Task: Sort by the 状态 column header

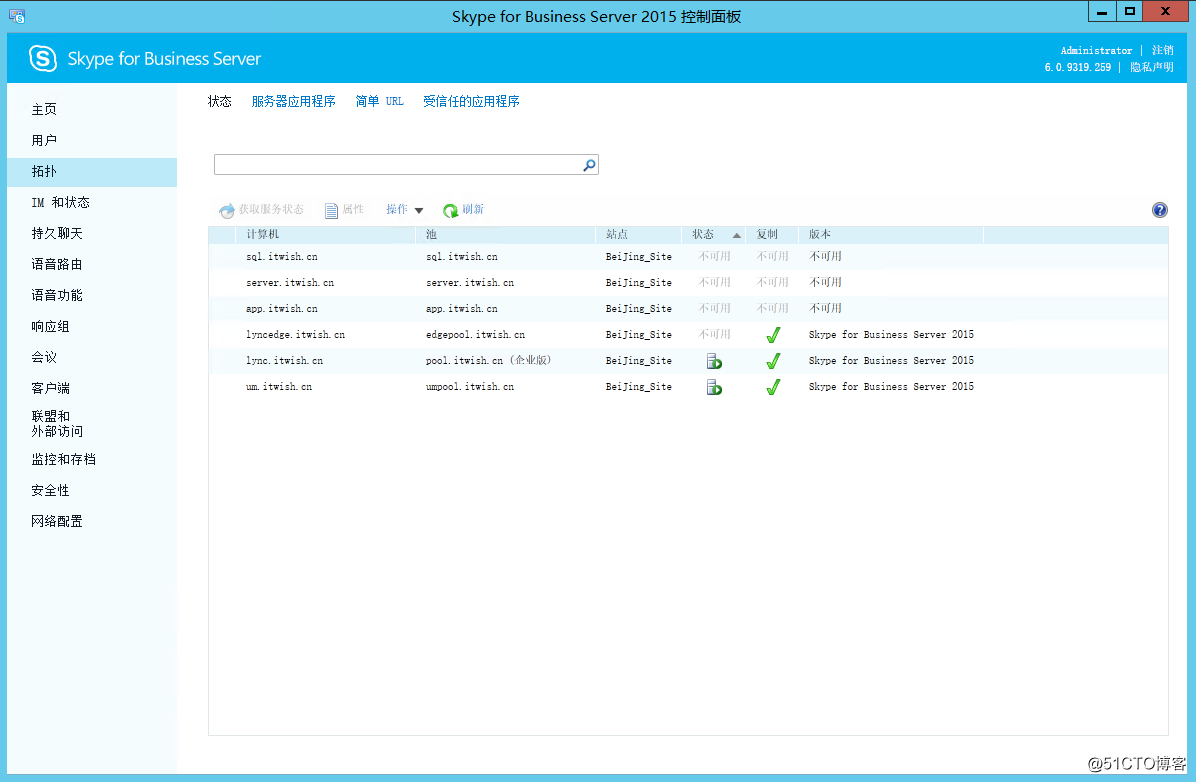Action: point(712,235)
